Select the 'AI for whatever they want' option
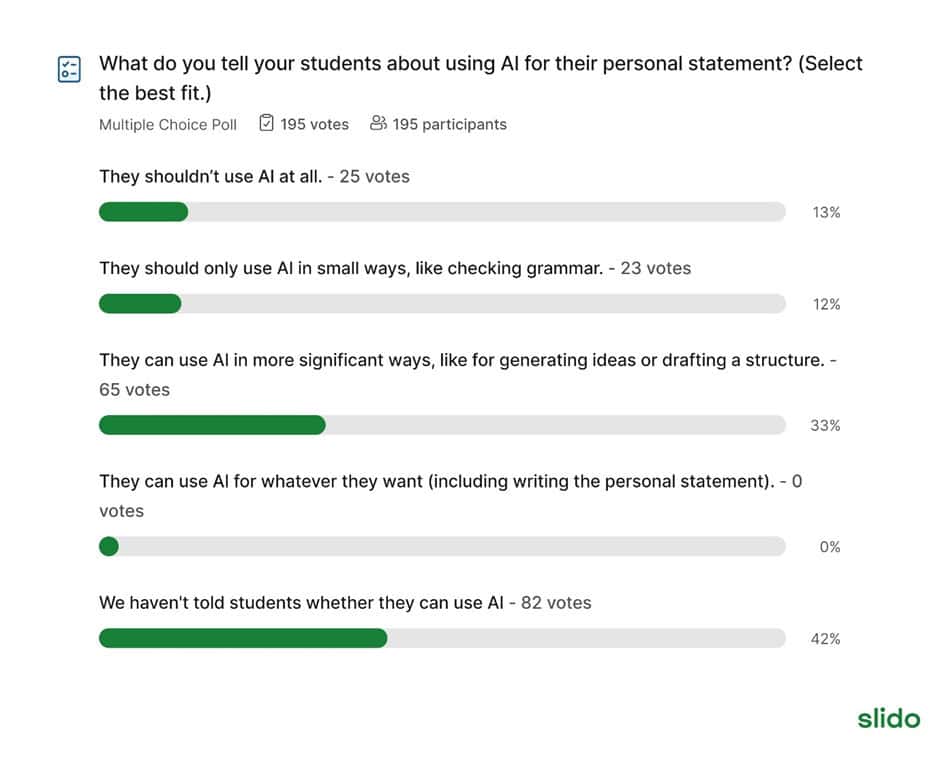Screen dimensions: 940x758 (x=450, y=496)
